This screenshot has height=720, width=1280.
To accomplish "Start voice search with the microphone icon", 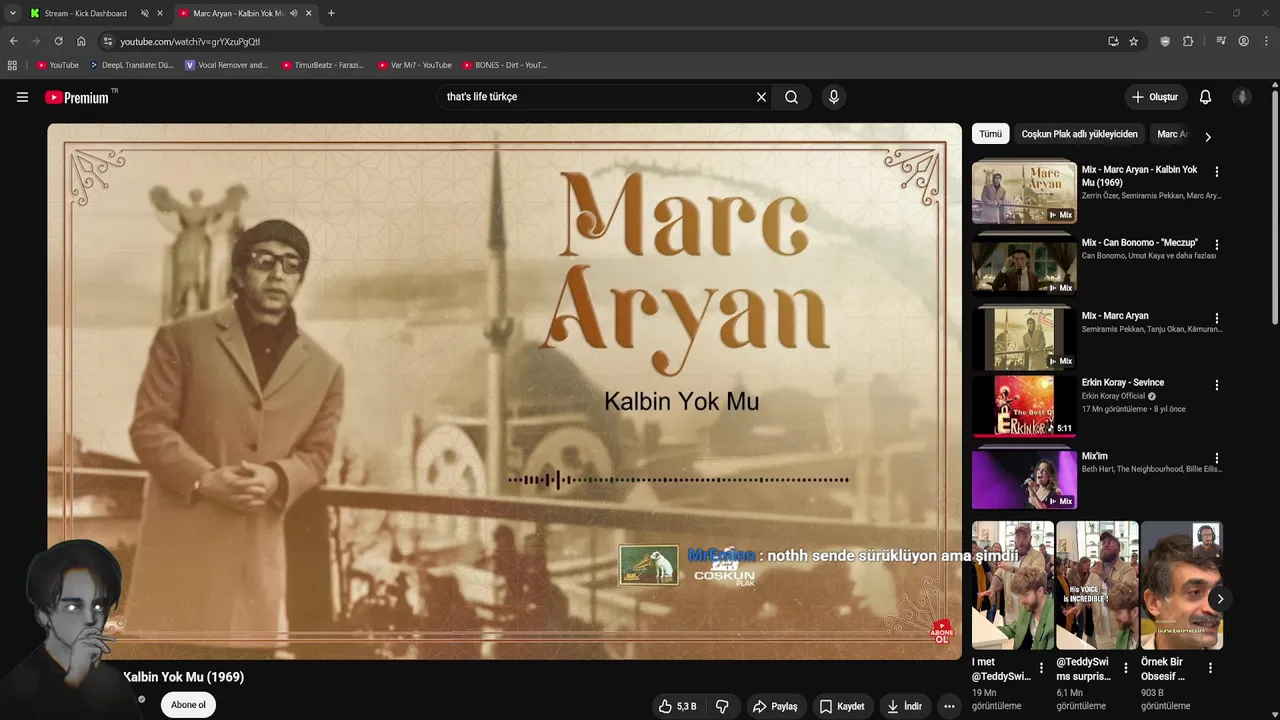I will [834, 97].
